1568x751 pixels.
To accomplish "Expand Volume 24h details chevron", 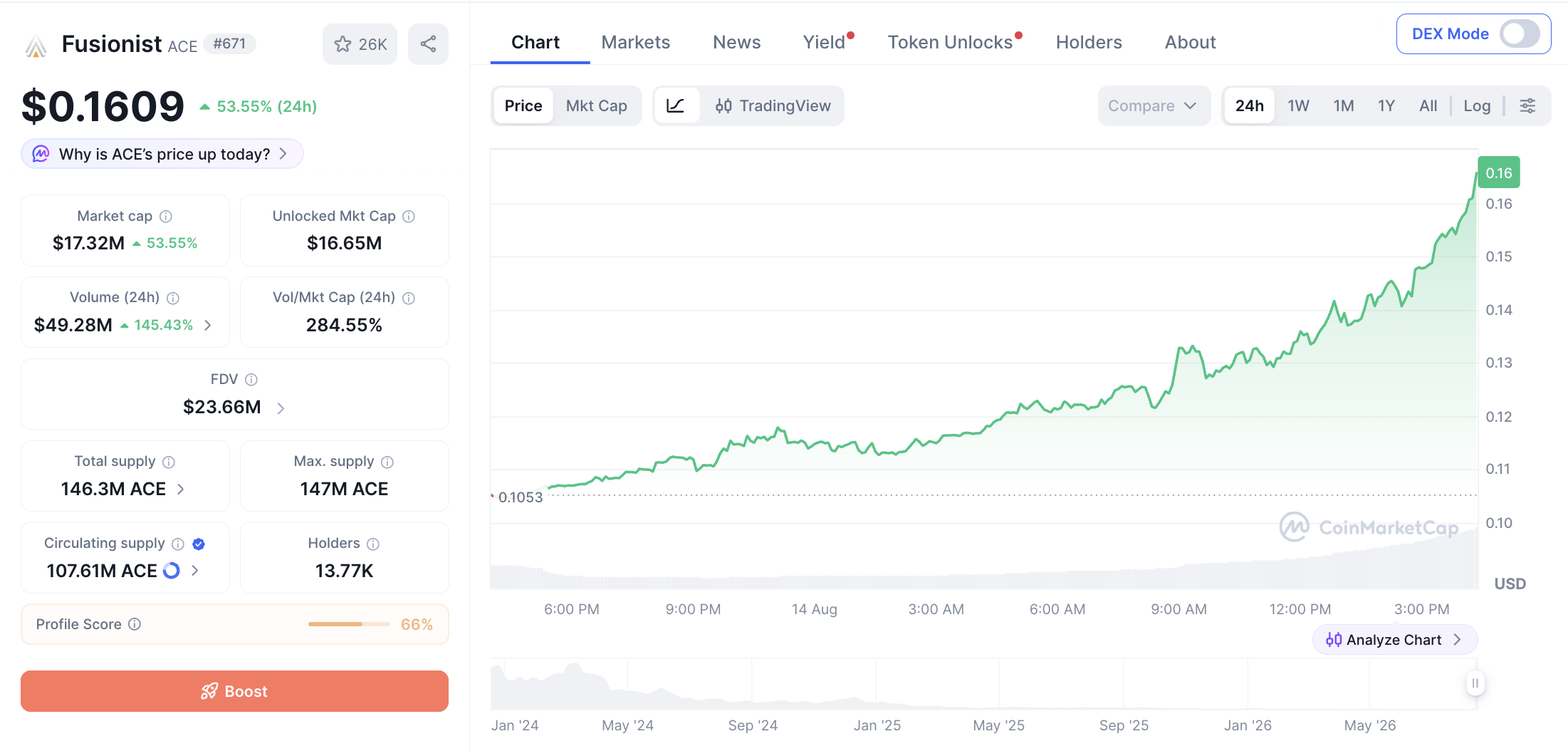I will point(208,325).
